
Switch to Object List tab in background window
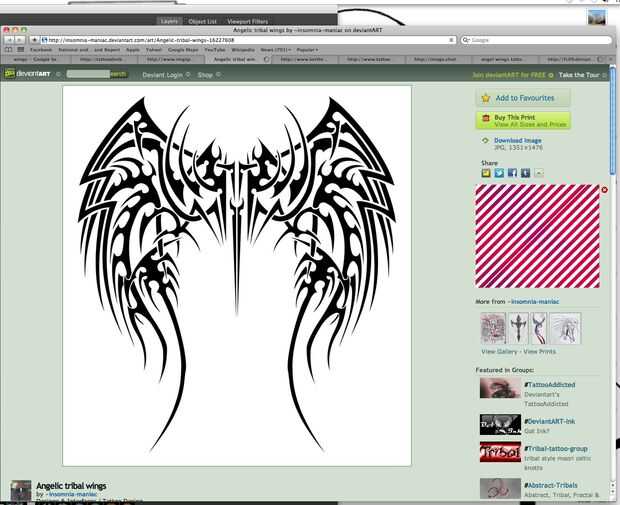(202, 21)
